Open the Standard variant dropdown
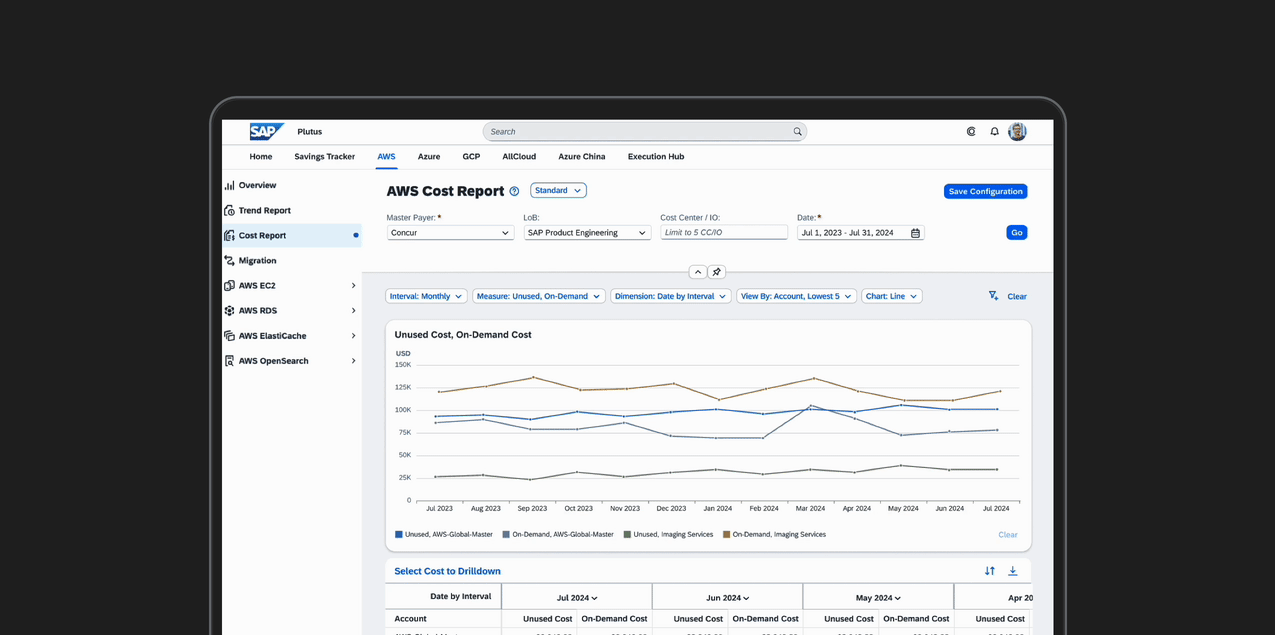Screen dimensions: 1275x635 (558, 190)
